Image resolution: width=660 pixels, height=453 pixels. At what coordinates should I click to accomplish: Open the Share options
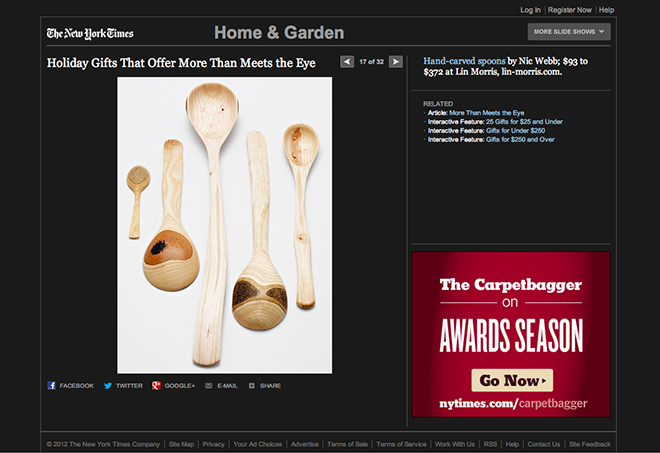(265, 386)
